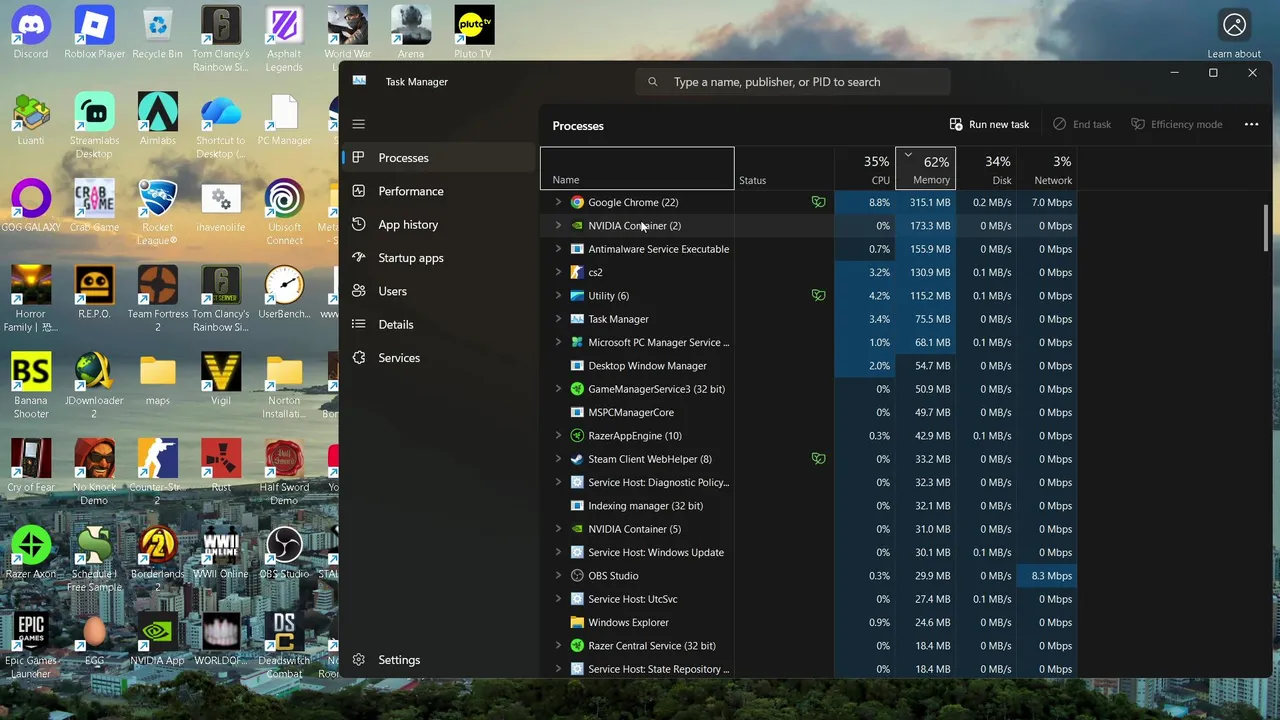1280x720 pixels.
Task: Click the Run new task button
Action: coord(989,124)
